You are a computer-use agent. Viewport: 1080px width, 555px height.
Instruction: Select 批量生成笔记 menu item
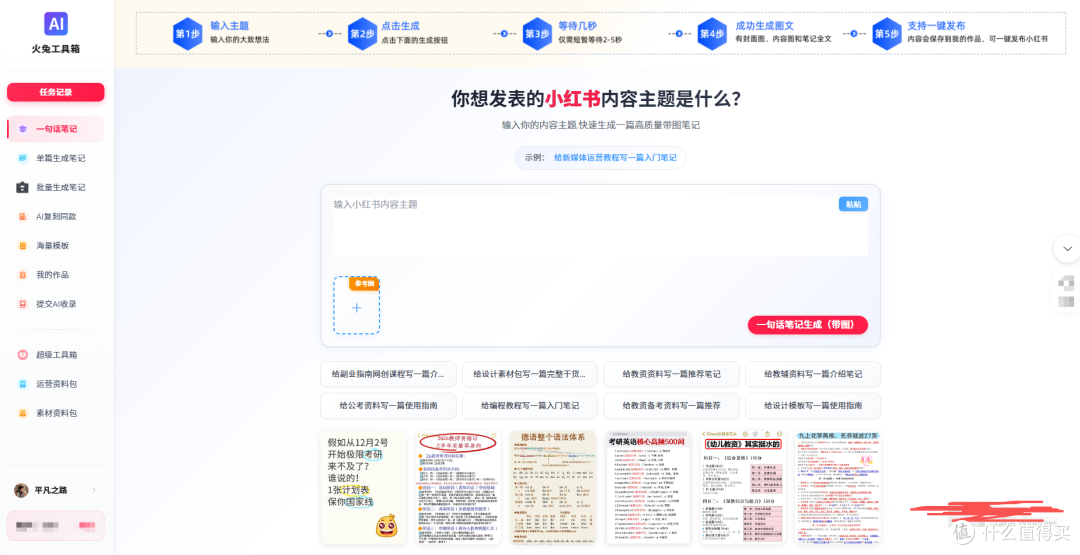pyautogui.click(x=56, y=187)
